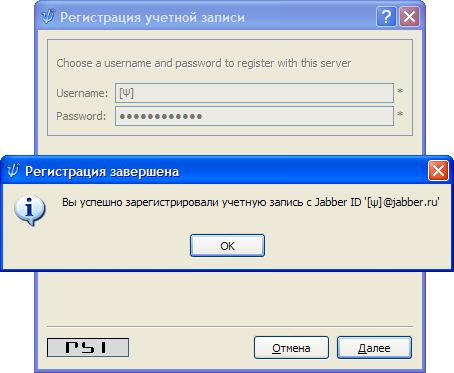Click the Регистрация учетной записи title text
This screenshot has width=454, height=373.
tap(152, 17)
